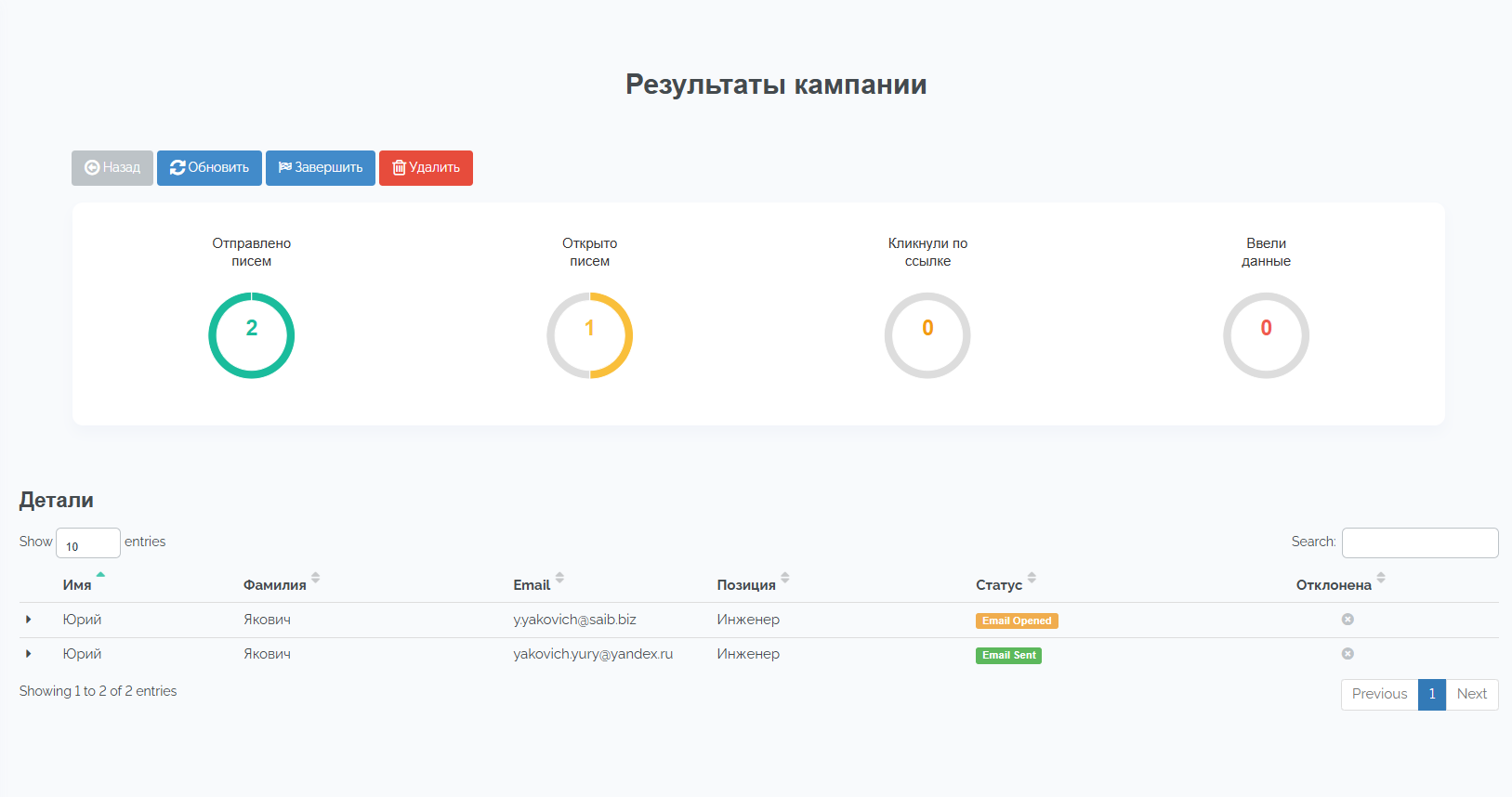Refresh results with Обновить button
This screenshot has width=1512, height=797.
coord(209,168)
